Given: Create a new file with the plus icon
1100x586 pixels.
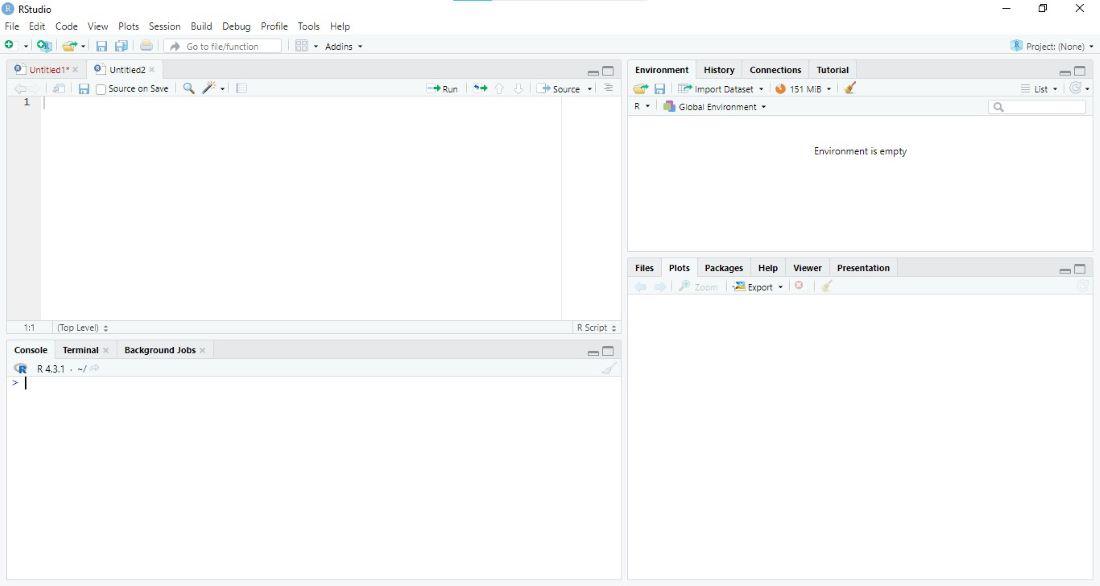Looking at the screenshot, I should click(9, 46).
